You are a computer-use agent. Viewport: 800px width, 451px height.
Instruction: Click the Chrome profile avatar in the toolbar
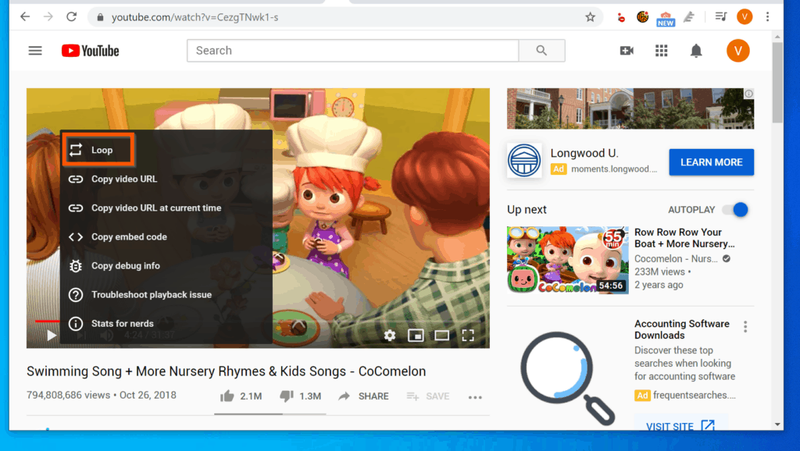coord(744,17)
